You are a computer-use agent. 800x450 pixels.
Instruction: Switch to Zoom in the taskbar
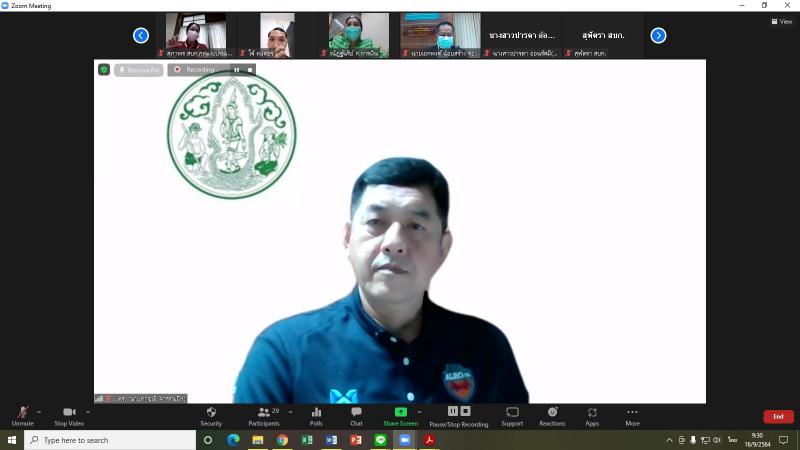coord(405,440)
